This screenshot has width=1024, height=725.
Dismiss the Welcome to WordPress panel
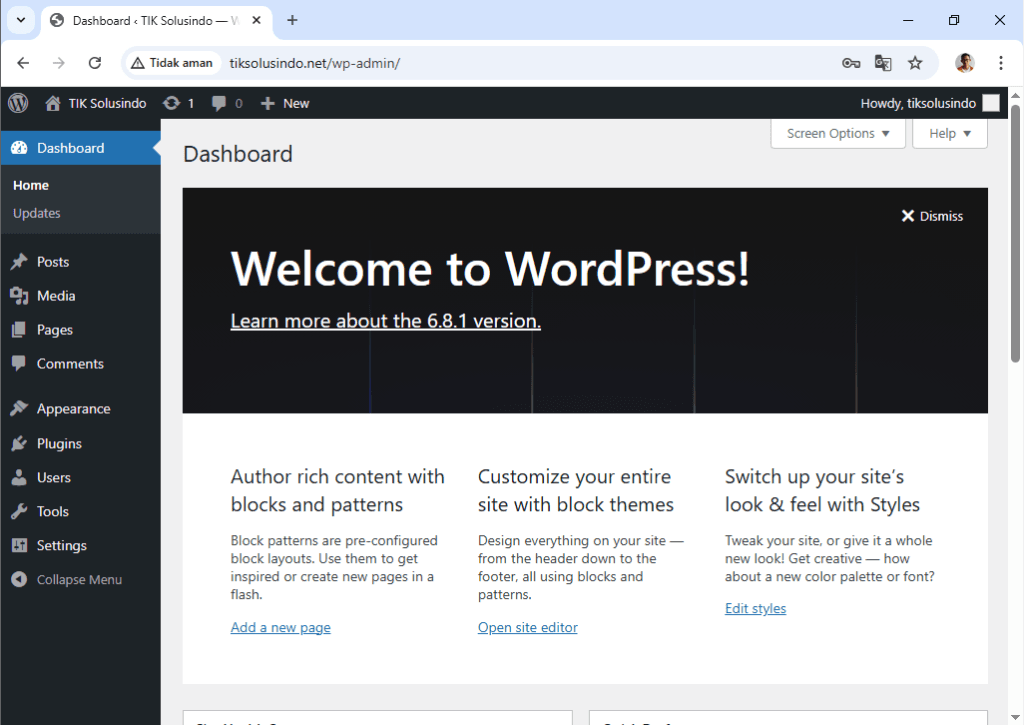pos(932,216)
